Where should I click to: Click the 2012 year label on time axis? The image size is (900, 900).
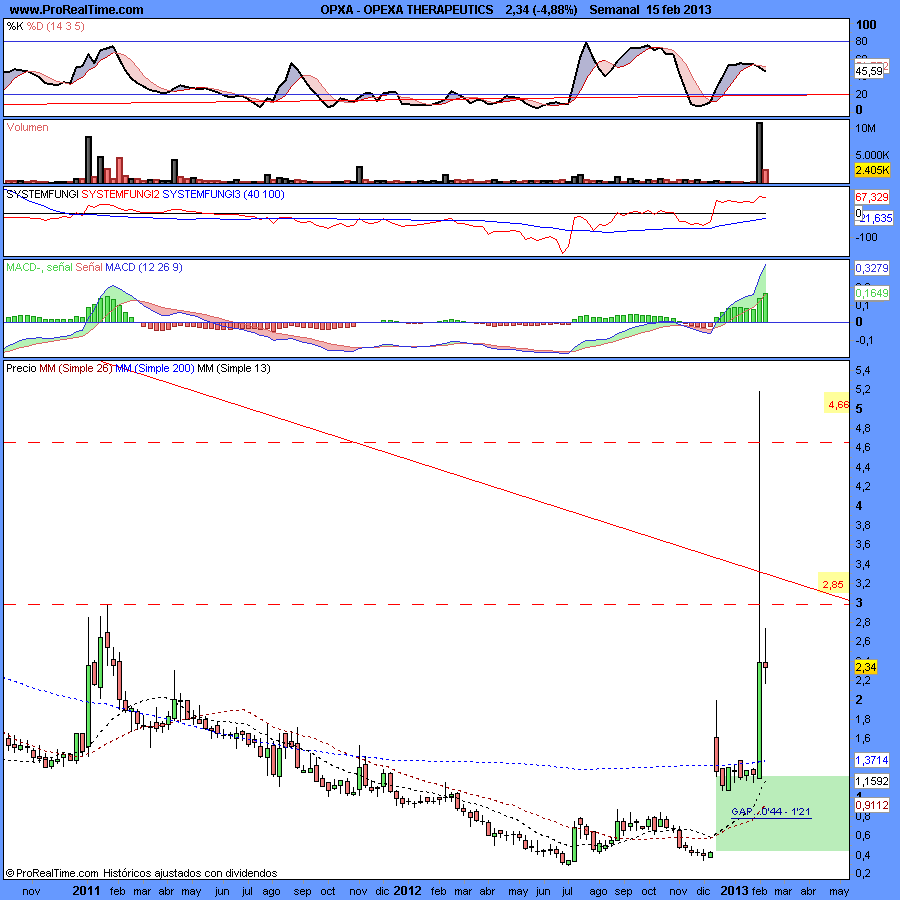[408, 891]
